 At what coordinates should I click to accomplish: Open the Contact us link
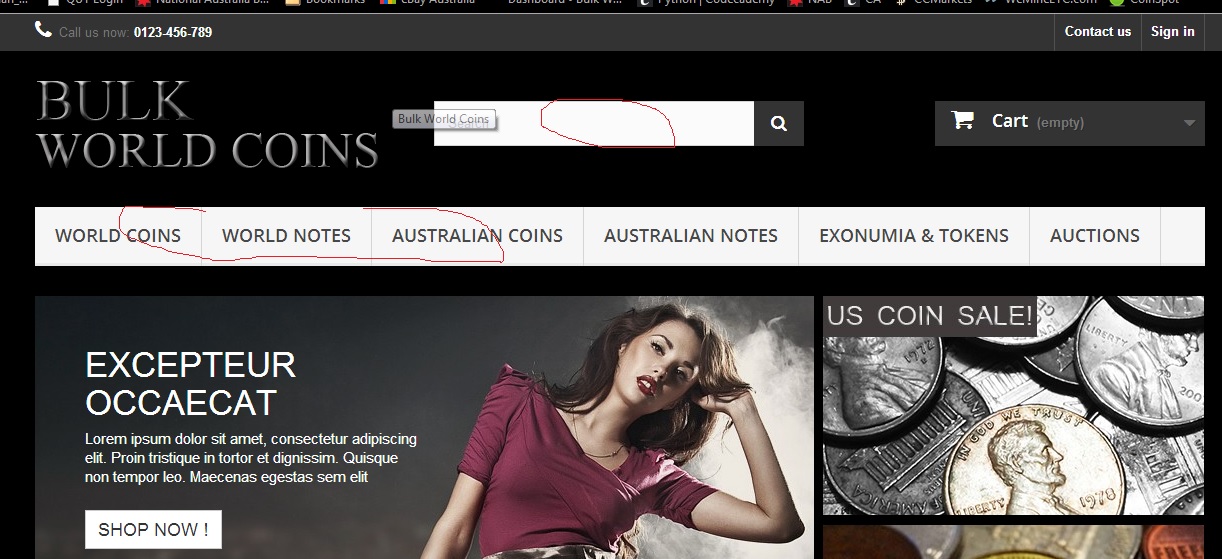1097,32
